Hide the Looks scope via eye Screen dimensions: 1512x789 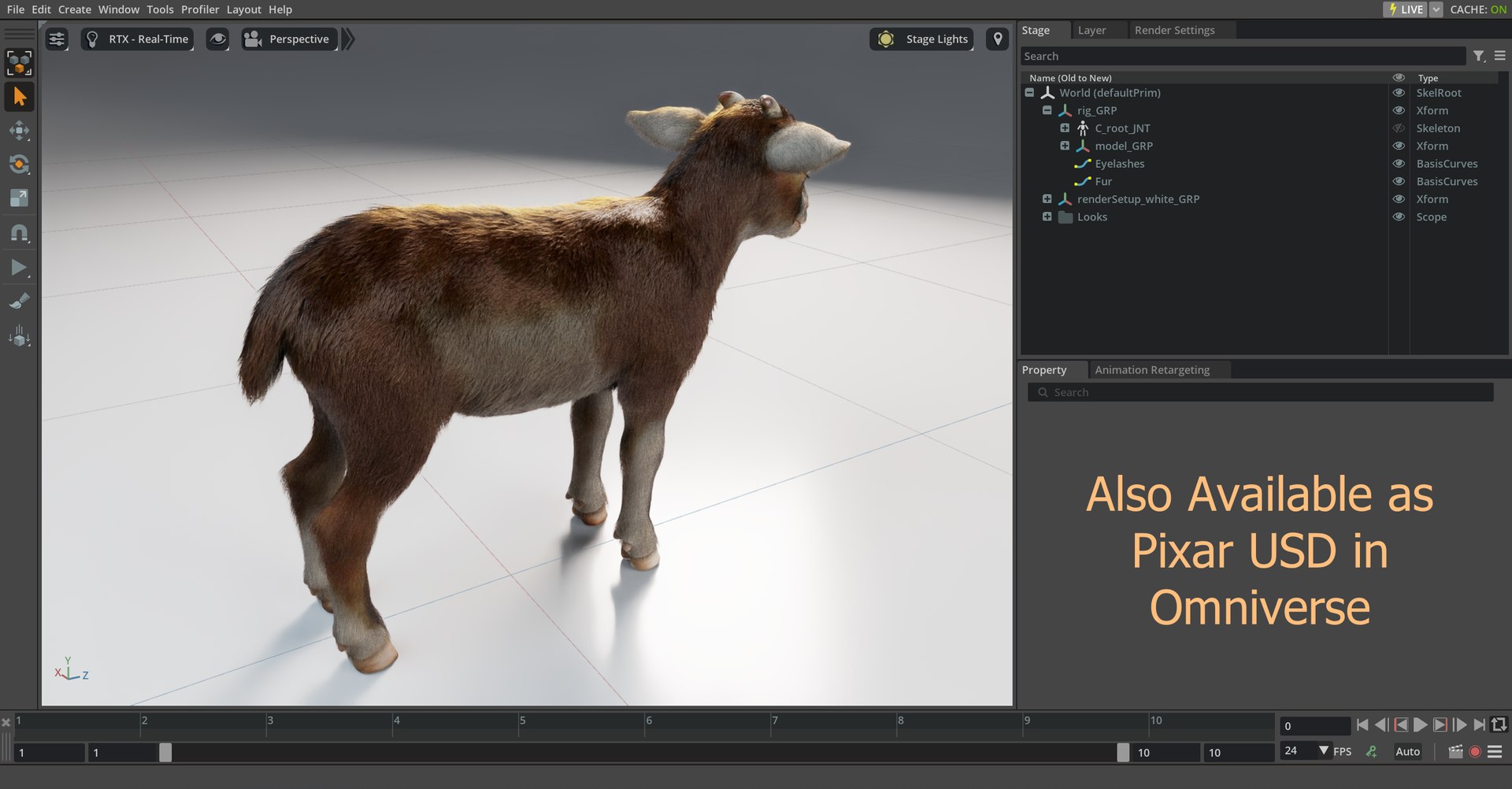(1399, 217)
